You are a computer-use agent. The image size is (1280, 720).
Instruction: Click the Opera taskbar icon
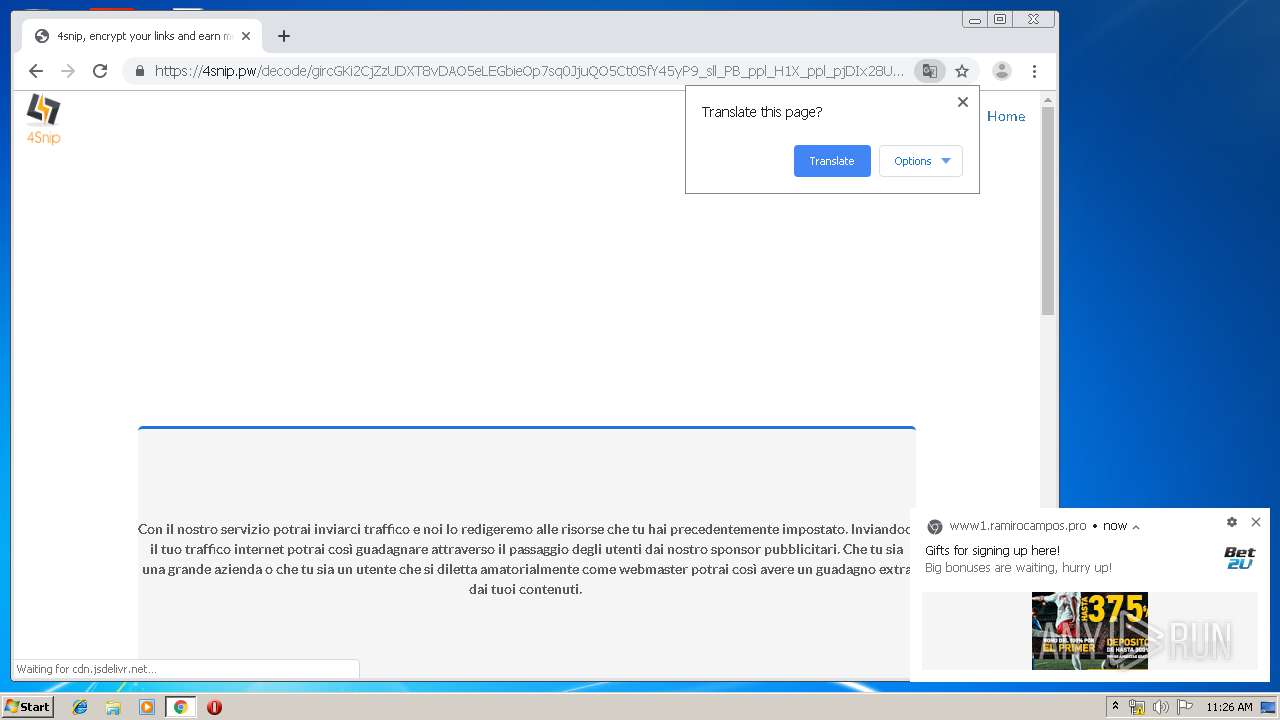pyautogui.click(x=214, y=707)
